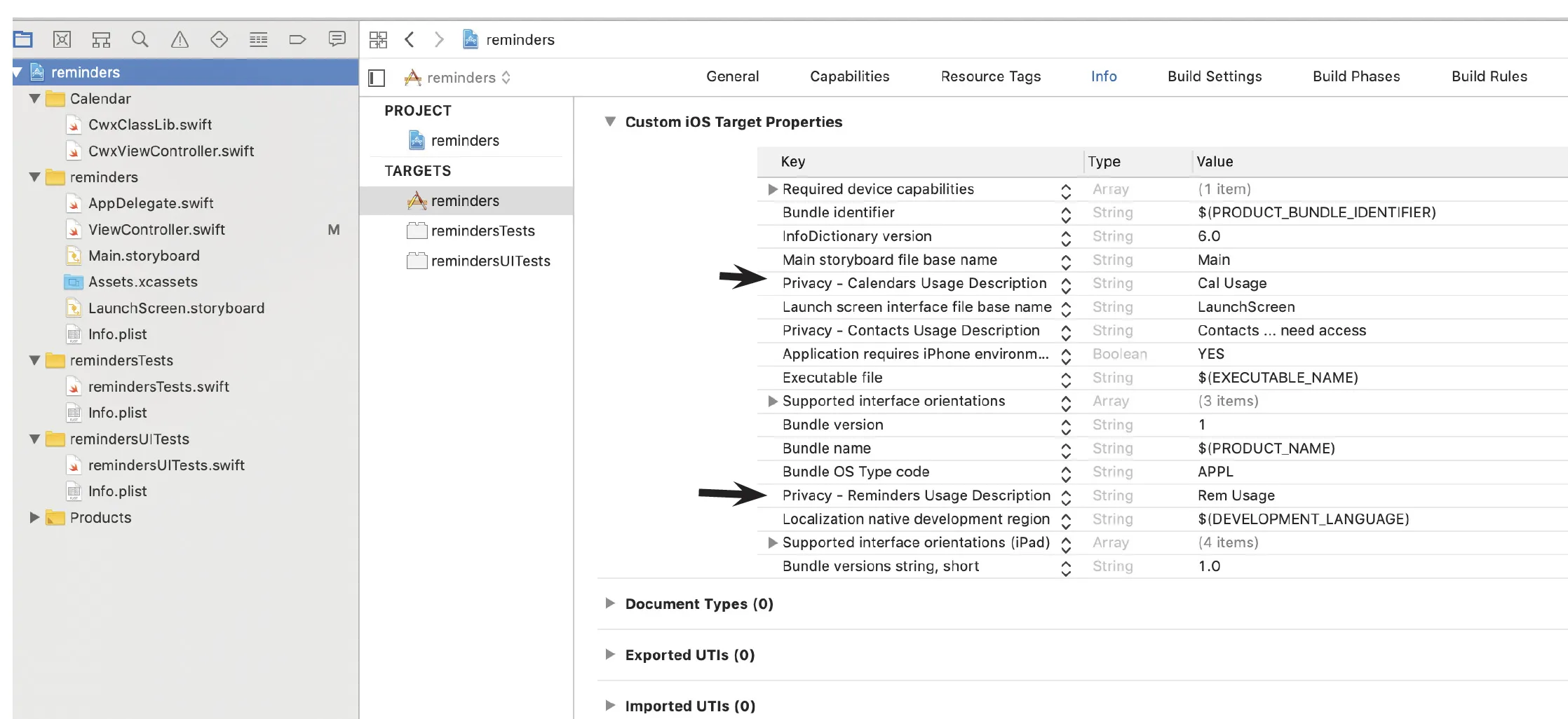Switch to the Capabilities tab

849,76
